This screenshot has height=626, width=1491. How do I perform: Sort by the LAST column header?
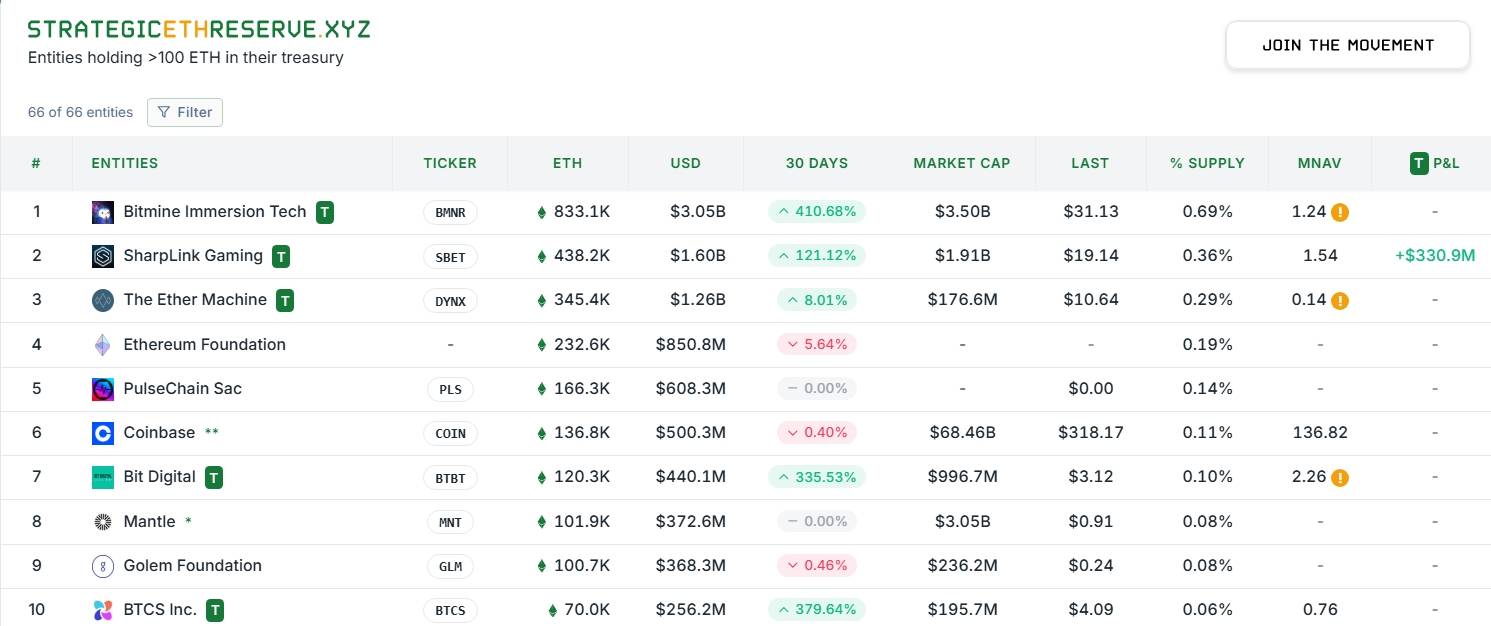[x=1090, y=163]
